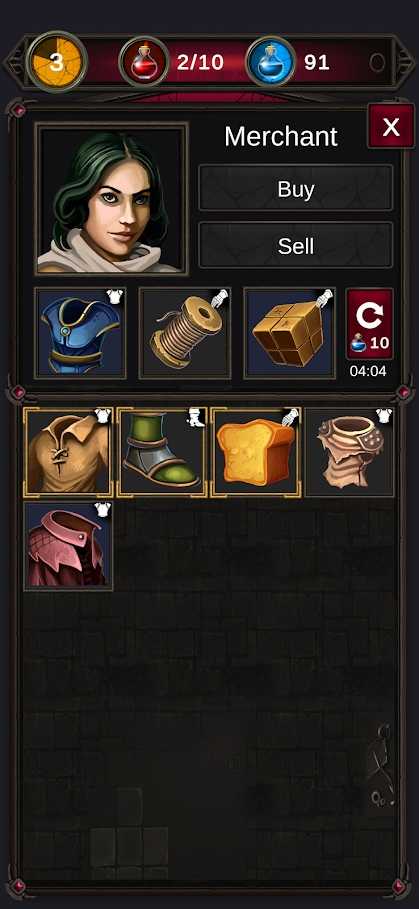Tap the 04:04 restock timer
Screen dimensions: 419x909
point(367,372)
